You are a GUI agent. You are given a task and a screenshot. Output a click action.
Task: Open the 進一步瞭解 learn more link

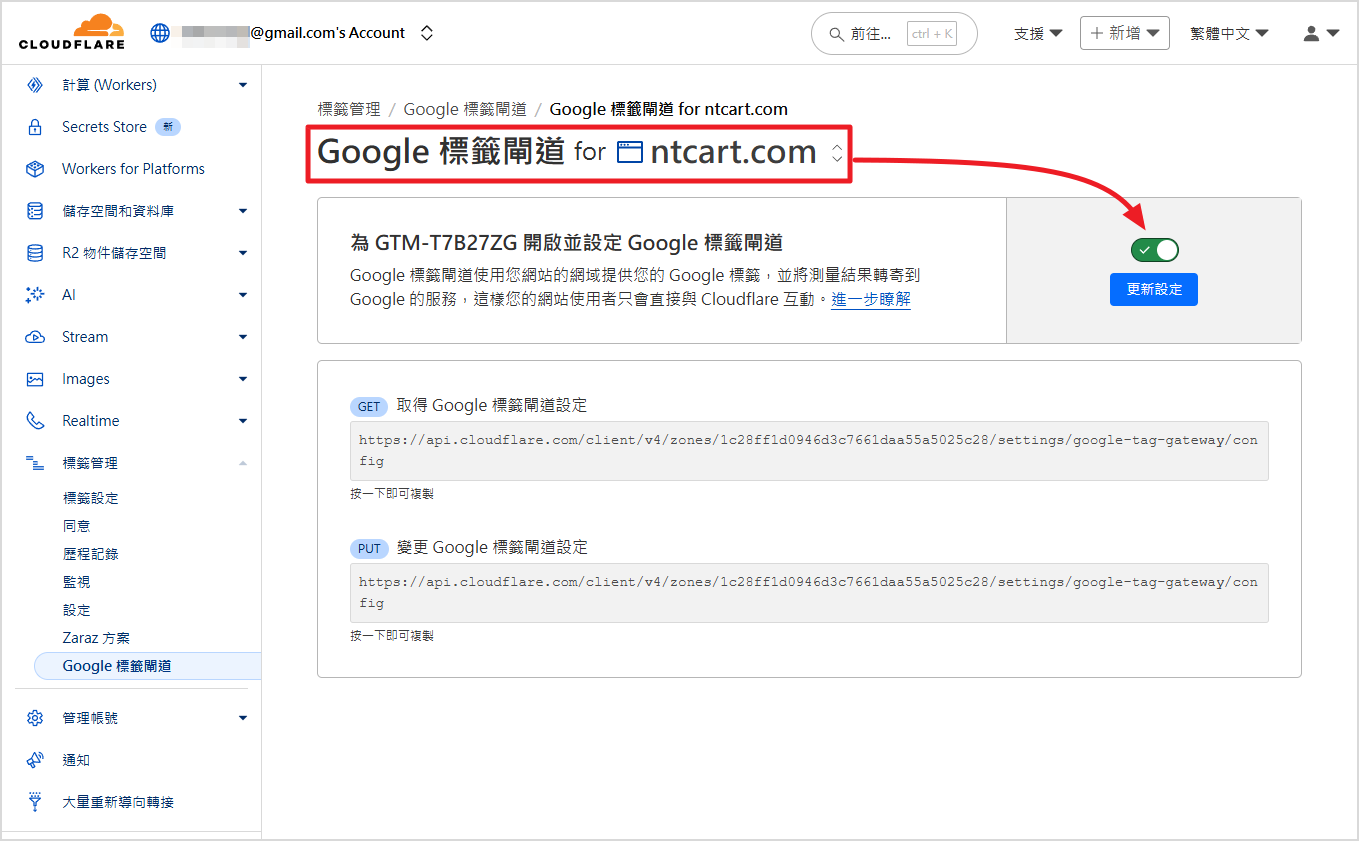tap(871, 299)
